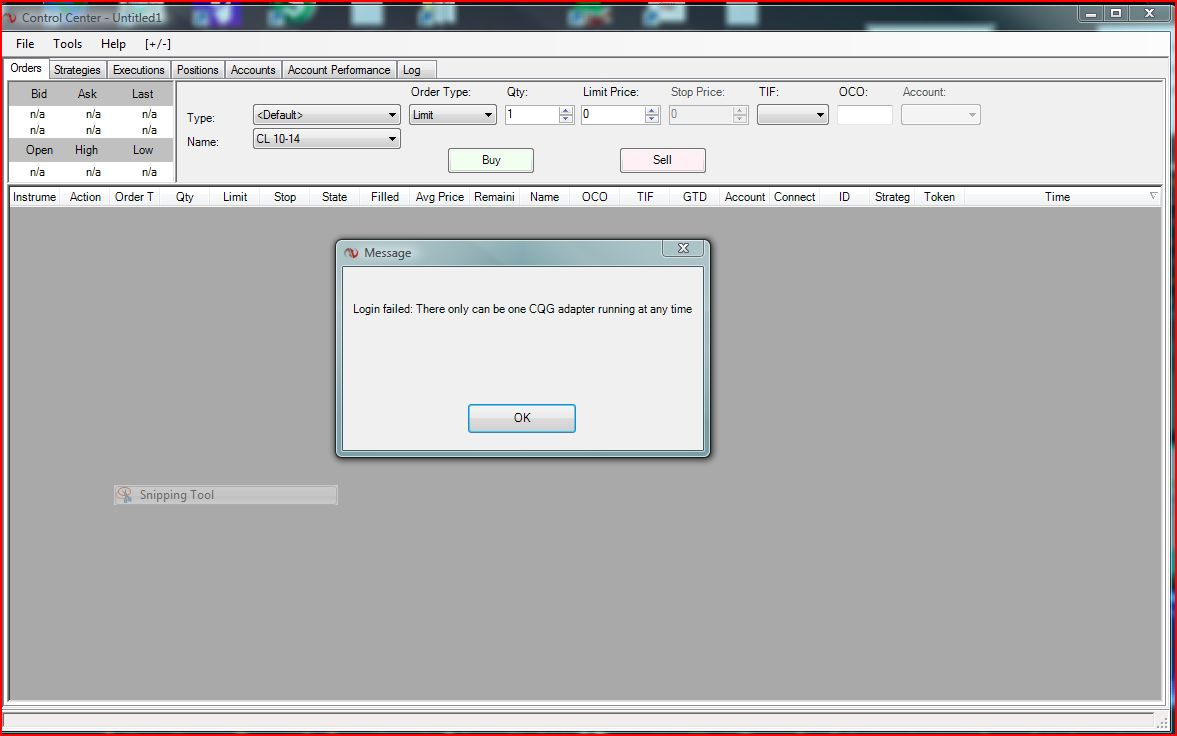Click the [+/-] menu item
The image size is (1177, 736).
(158, 44)
